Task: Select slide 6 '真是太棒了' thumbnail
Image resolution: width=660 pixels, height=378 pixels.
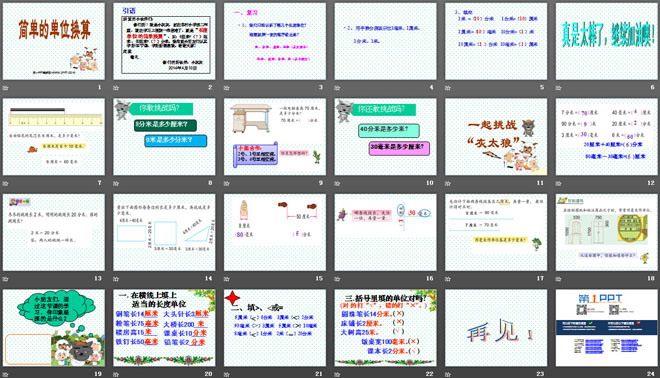Action: coord(607,41)
